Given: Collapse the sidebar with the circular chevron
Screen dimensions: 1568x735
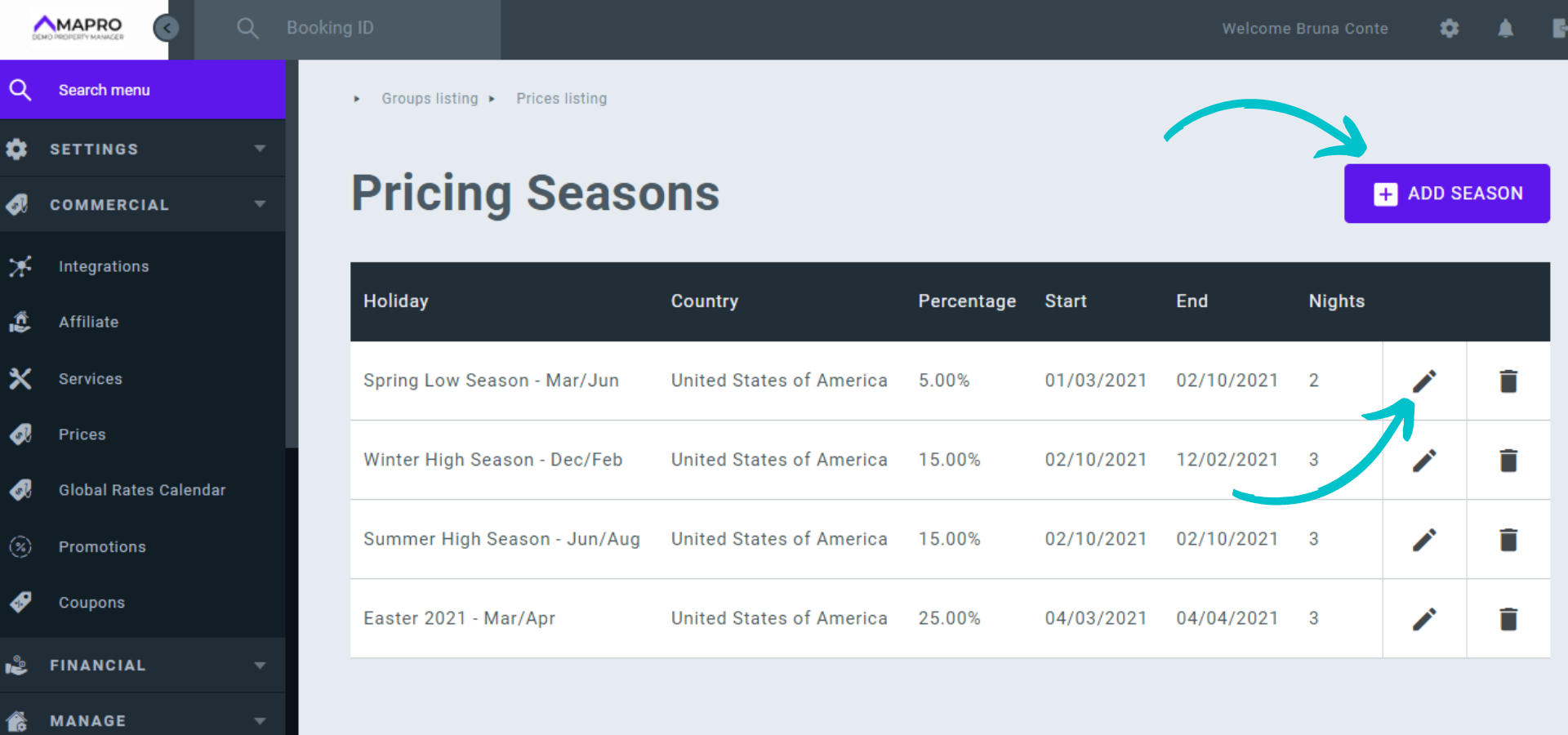Looking at the screenshot, I should (167, 27).
